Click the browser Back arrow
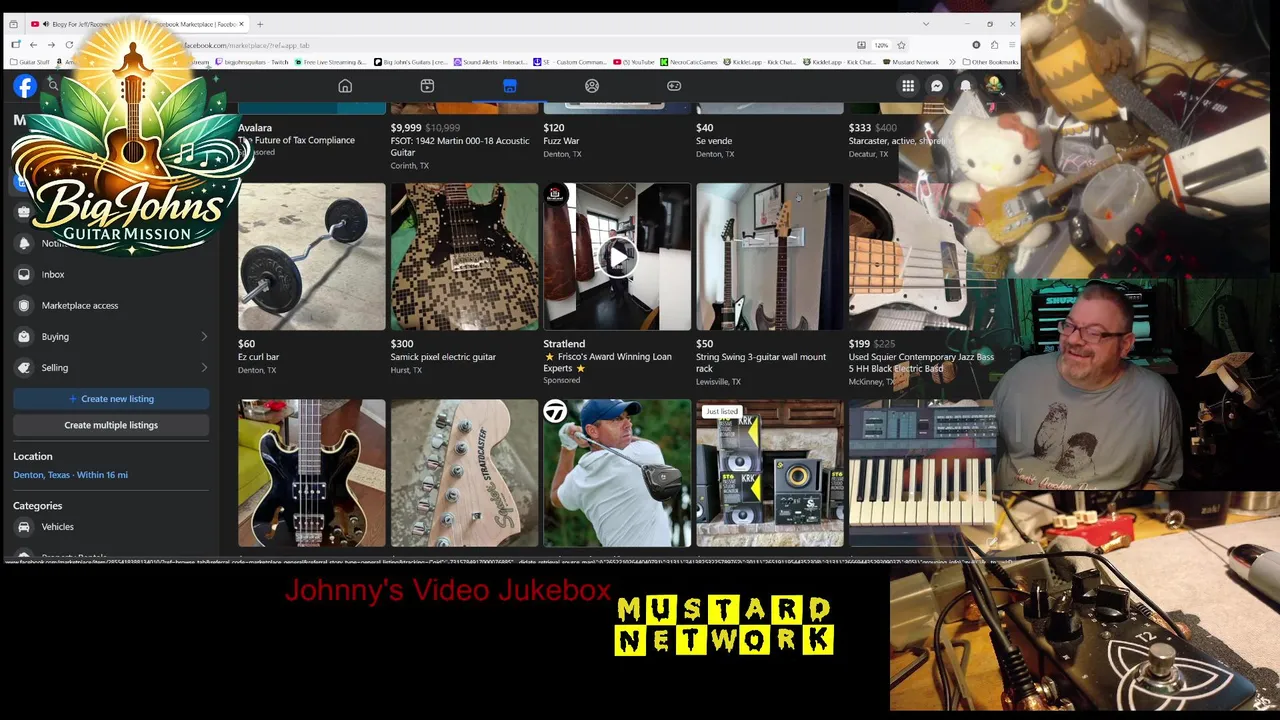Viewport: 1280px width, 720px height. point(33,45)
